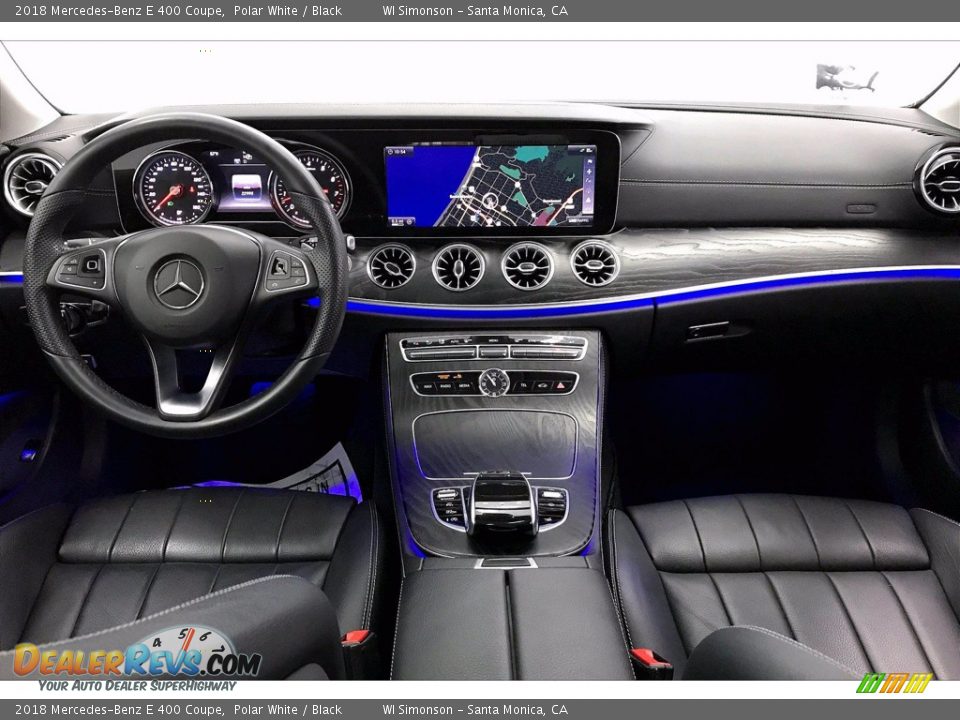This screenshot has width=960, height=720.
Task: Click the Mercedes star emblem on steering wheel
Action: [x=179, y=283]
